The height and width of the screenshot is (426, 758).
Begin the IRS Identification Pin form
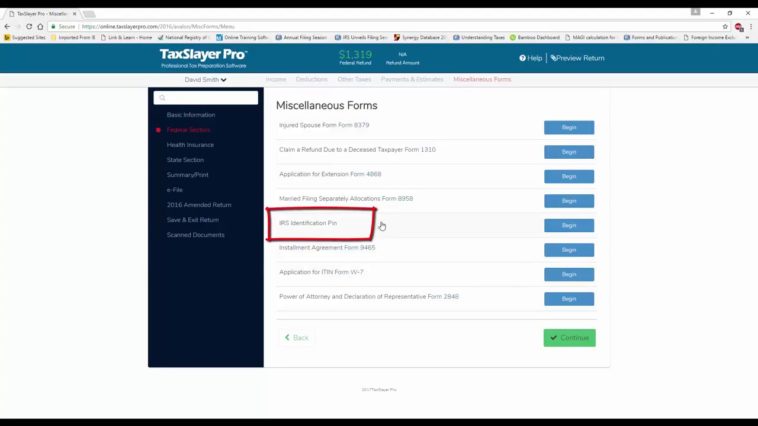coord(568,225)
